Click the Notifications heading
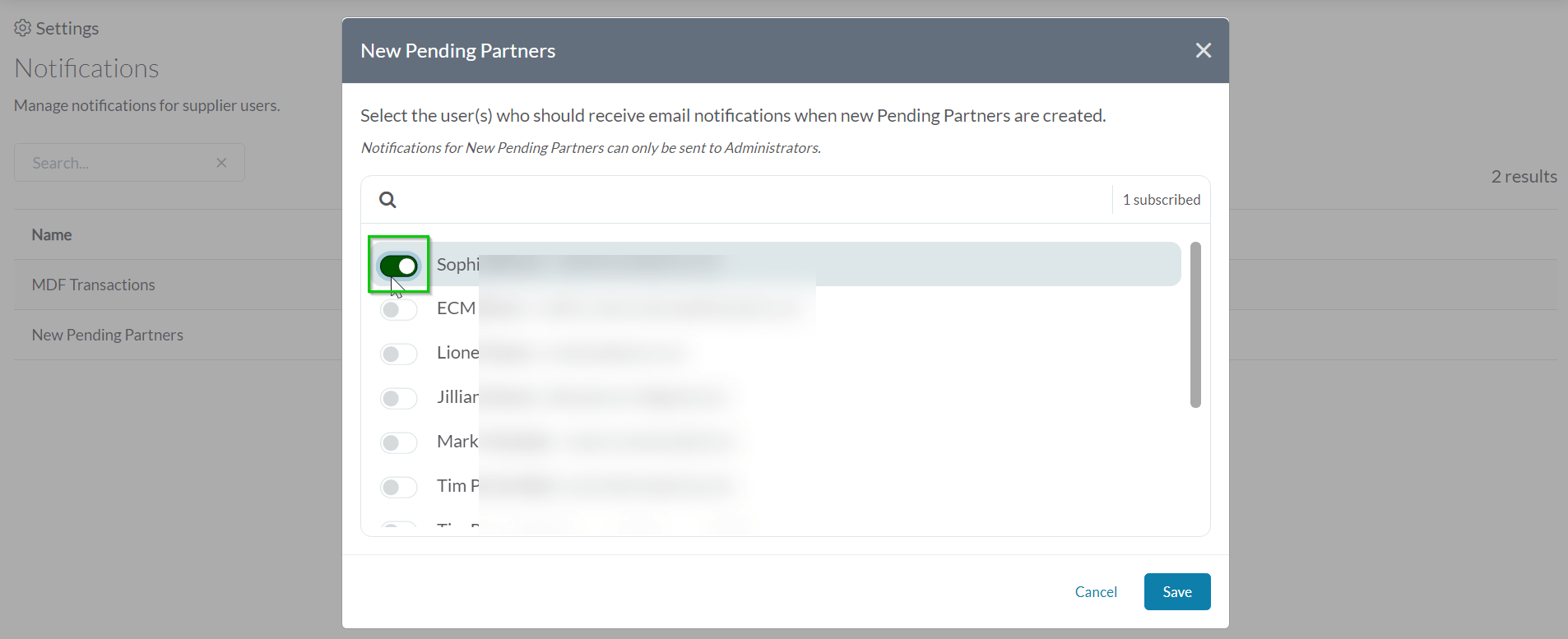The image size is (1568, 639). pyautogui.click(x=86, y=68)
